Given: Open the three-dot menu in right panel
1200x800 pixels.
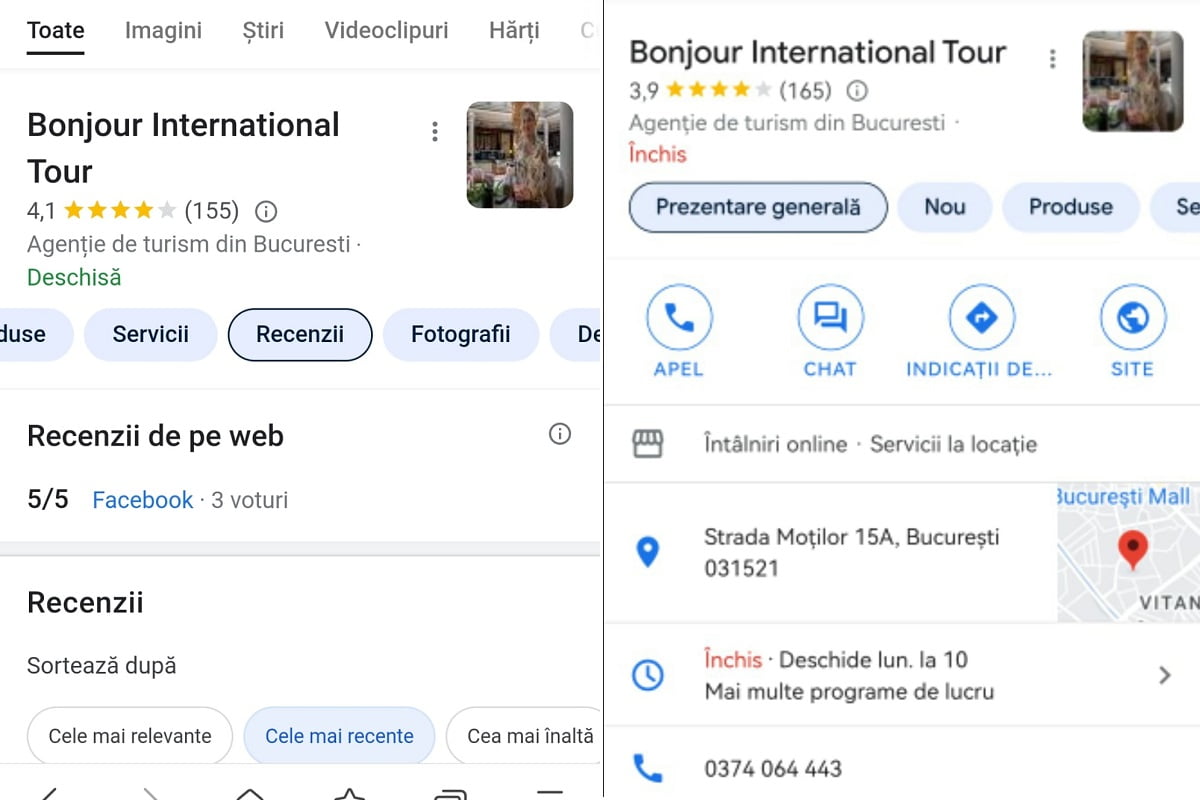Looking at the screenshot, I should pos(1051,59).
